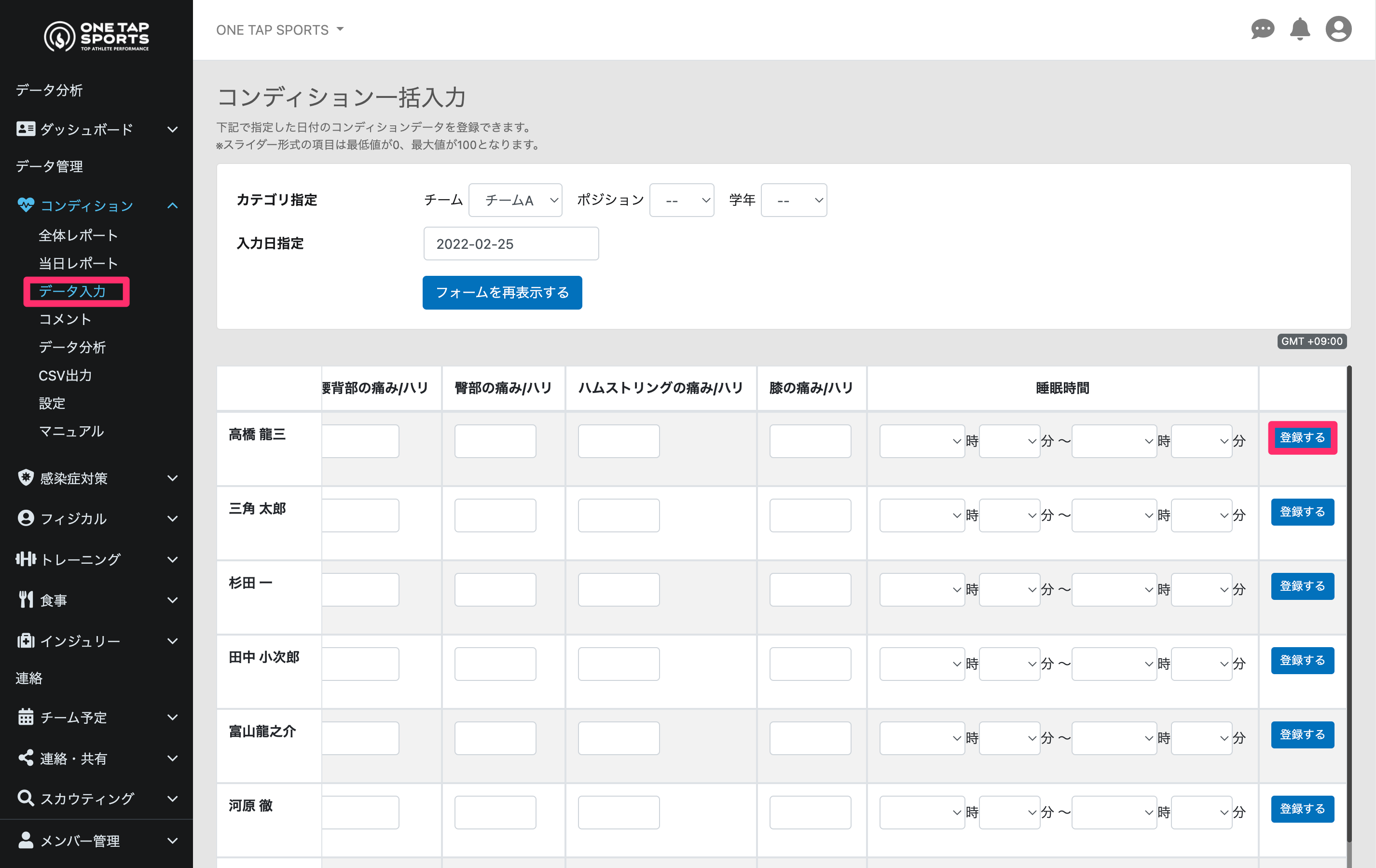This screenshot has width=1376, height=868.
Task: Open CSV出力 in sidebar
Action: (65, 375)
